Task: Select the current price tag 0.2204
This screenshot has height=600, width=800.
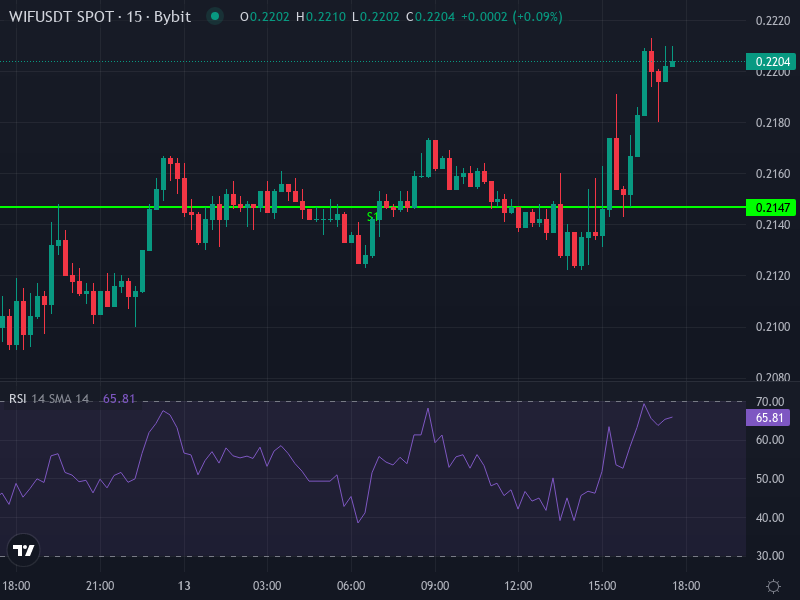Action: (x=771, y=61)
